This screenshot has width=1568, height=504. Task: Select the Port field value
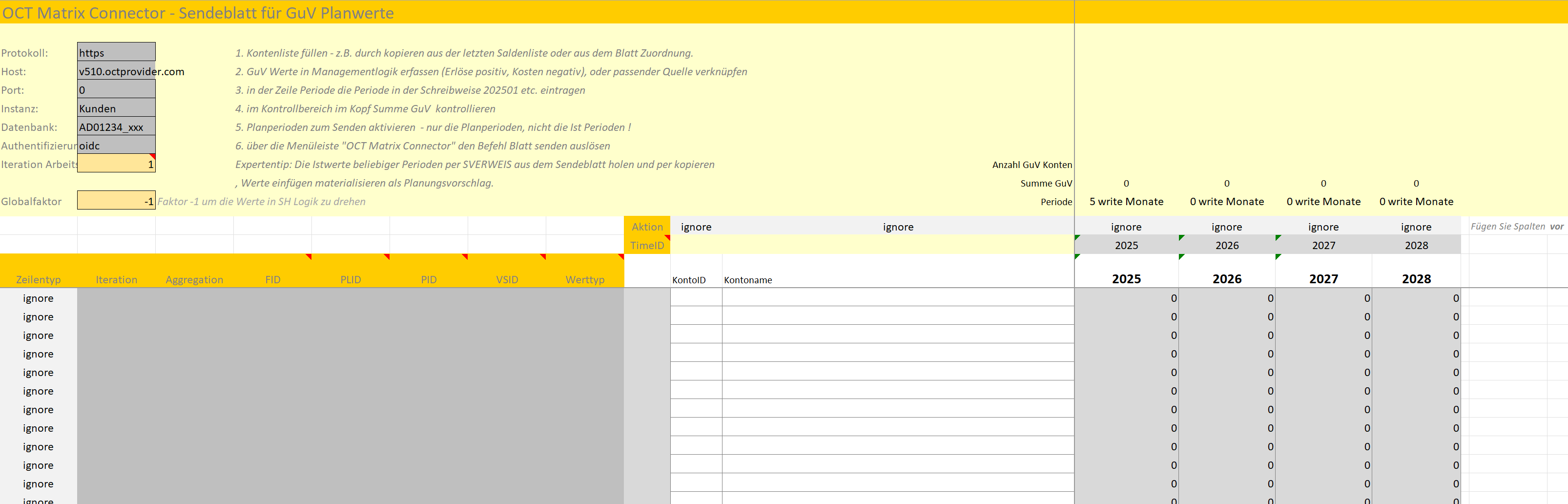pos(116,90)
